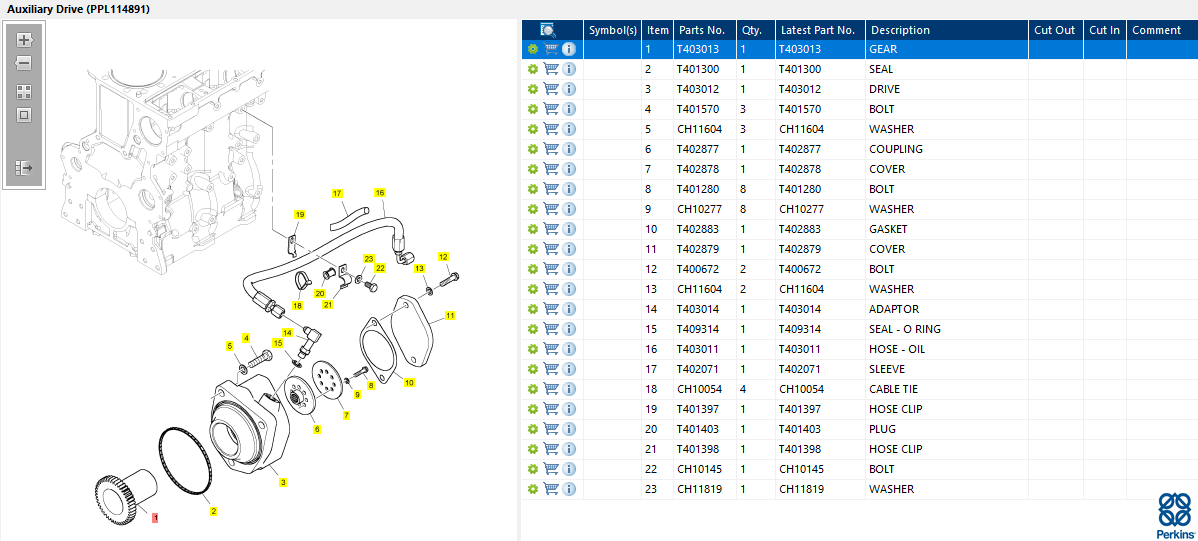The height and width of the screenshot is (541, 1198).
Task: Click the list-with-arrow export icon
Action: (24, 167)
